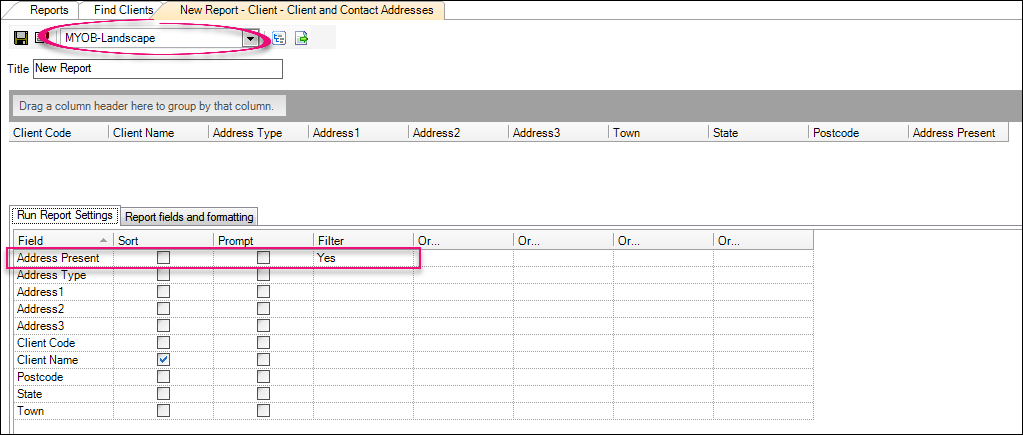Click the 'Drag a column header here' group area
The width and height of the screenshot is (1023, 435).
click(x=150, y=106)
